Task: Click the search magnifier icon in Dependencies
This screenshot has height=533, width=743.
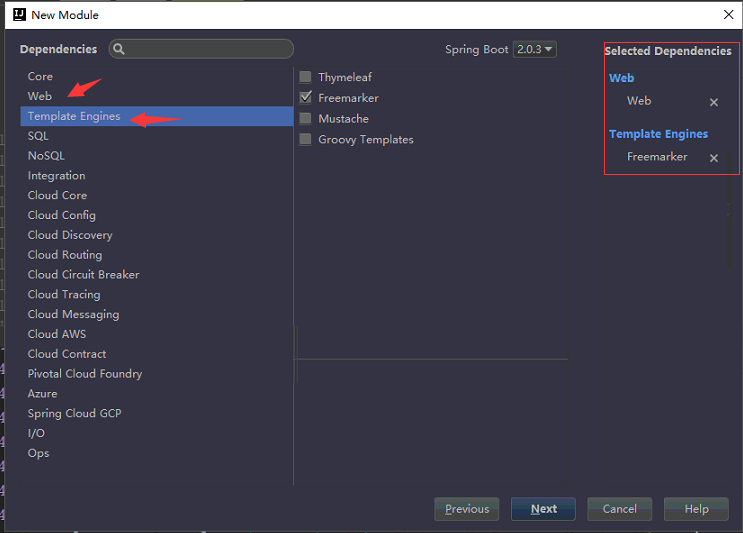Action: 119,49
